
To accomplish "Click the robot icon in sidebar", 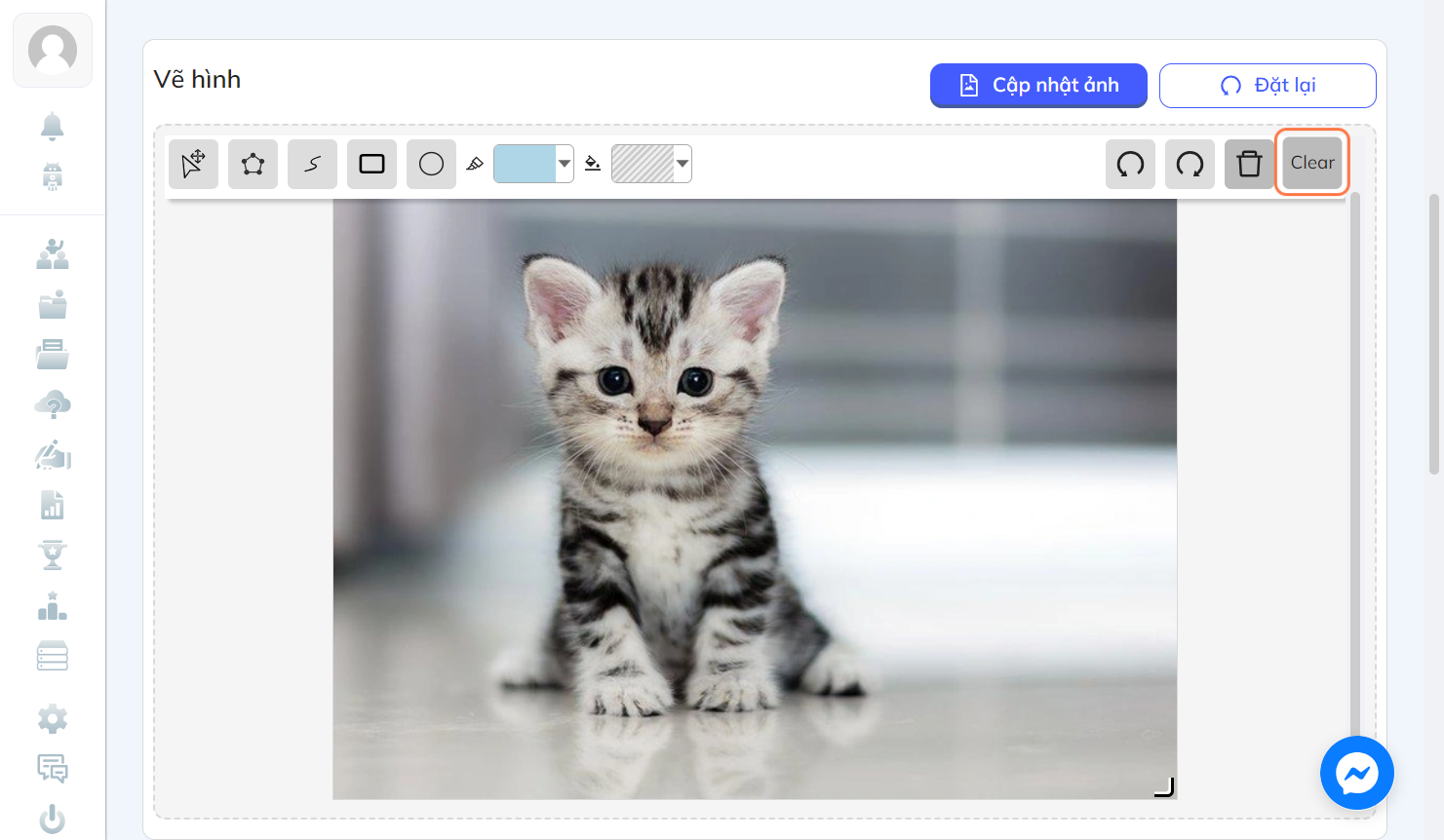I will click(x=53, y=176).
